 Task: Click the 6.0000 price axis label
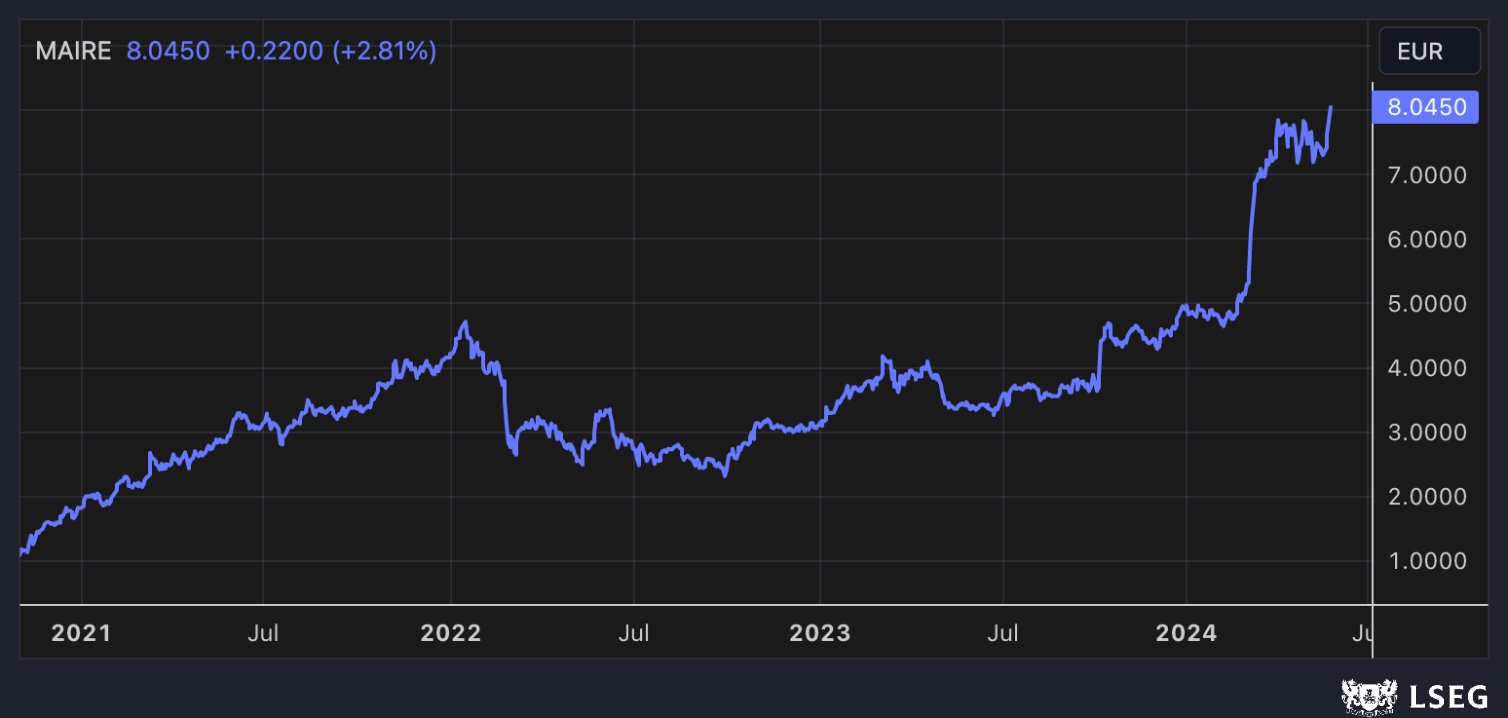point(1426,239)
